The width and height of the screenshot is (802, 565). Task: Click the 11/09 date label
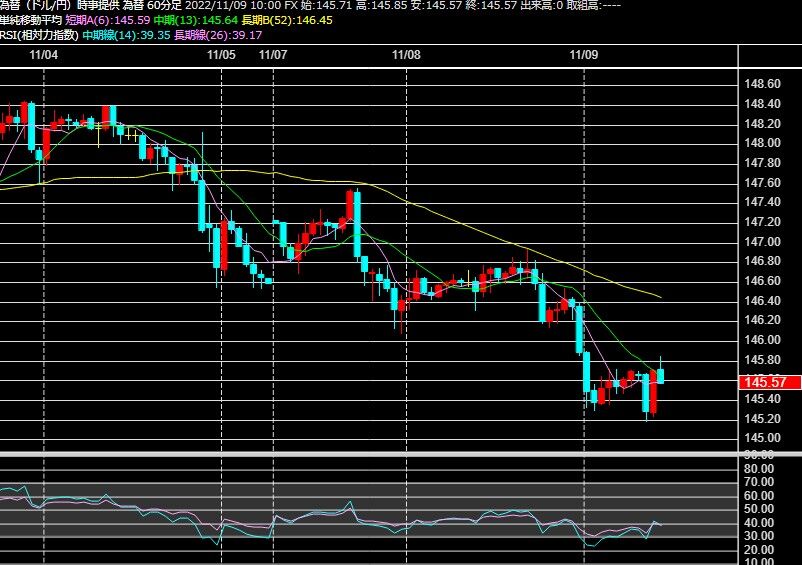(x=584, y=55)
